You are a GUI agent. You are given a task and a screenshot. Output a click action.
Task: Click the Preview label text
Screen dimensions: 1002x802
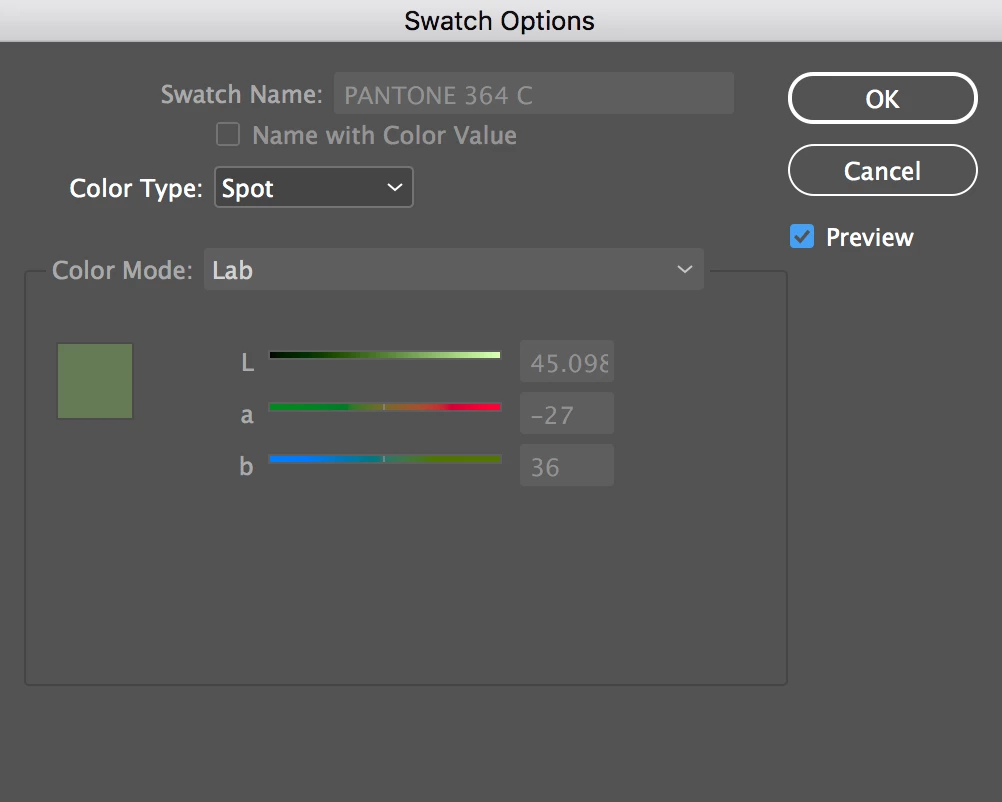[x=869, y=237]
